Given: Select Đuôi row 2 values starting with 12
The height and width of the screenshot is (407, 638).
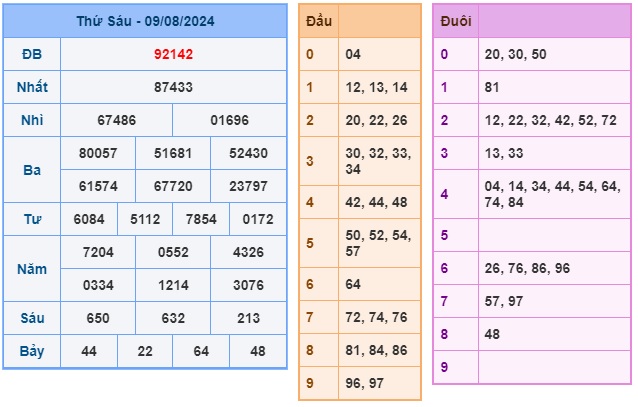Looking at the screenshot, I should coord(551,120).
